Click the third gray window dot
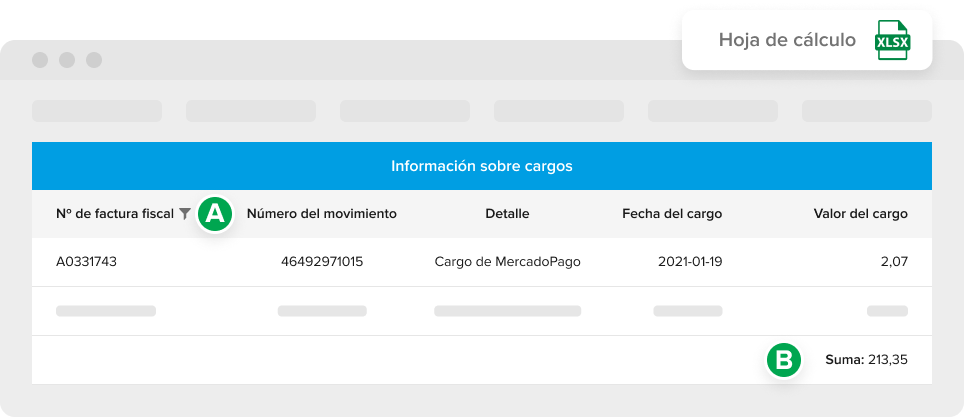 click(x=94, y=60)
